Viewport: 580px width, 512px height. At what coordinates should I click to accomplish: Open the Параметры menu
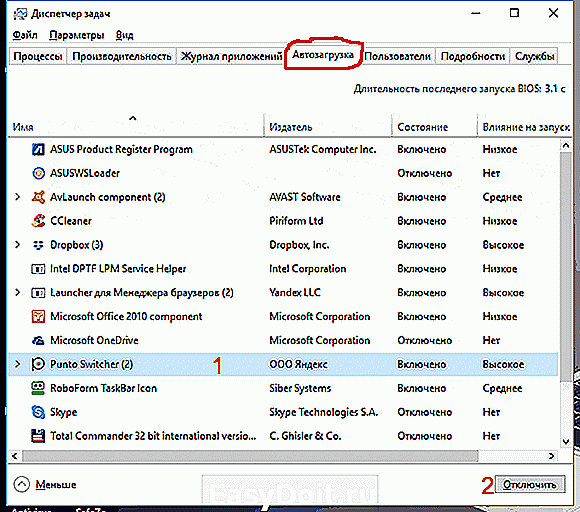click(77, 35)
